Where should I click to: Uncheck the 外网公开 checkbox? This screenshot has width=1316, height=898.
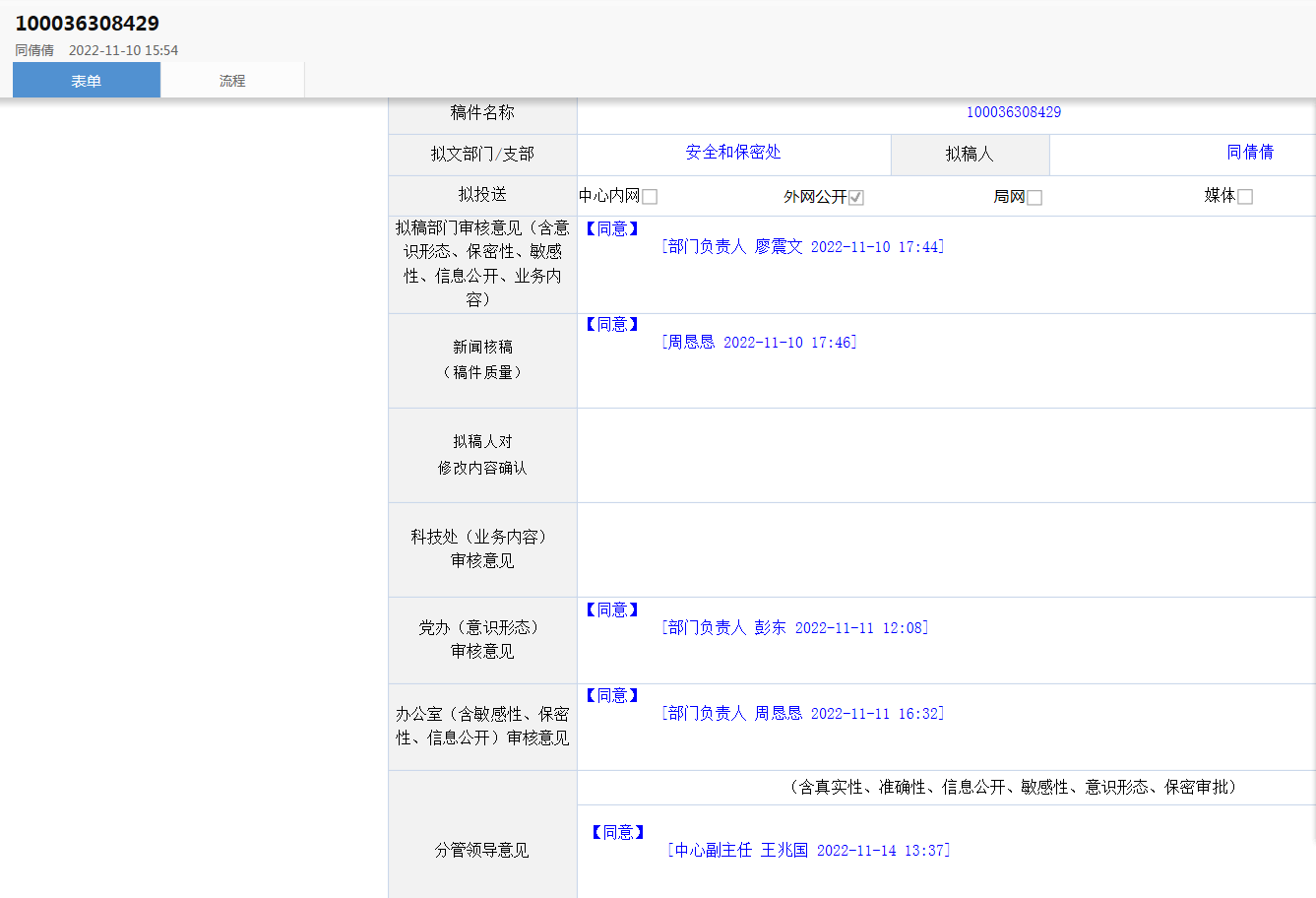pos(856,197)
